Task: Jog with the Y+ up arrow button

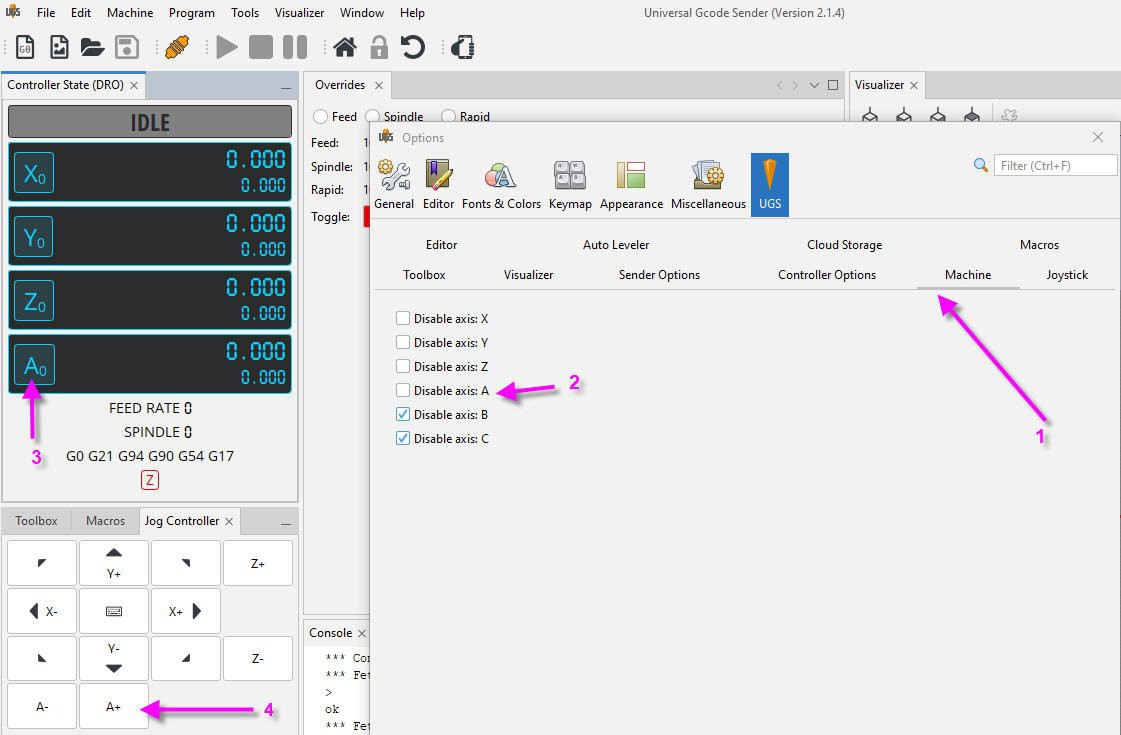Action: (114, 563)
